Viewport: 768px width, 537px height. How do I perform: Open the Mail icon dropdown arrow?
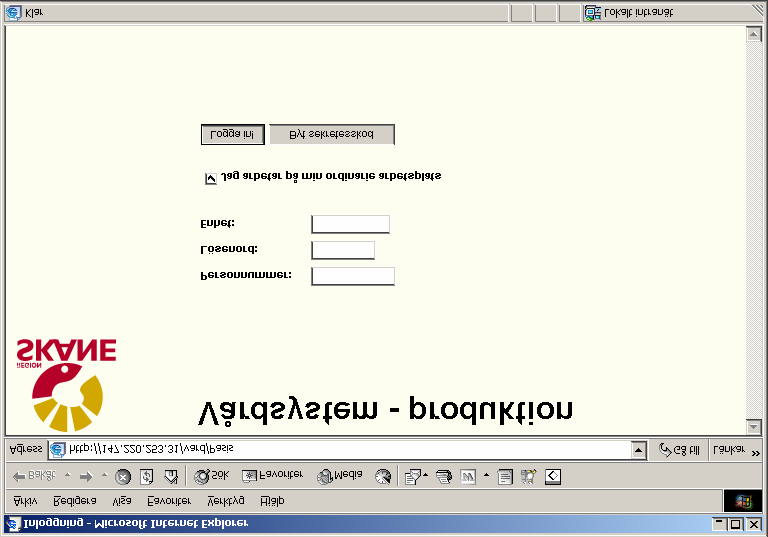pos(426,475)
